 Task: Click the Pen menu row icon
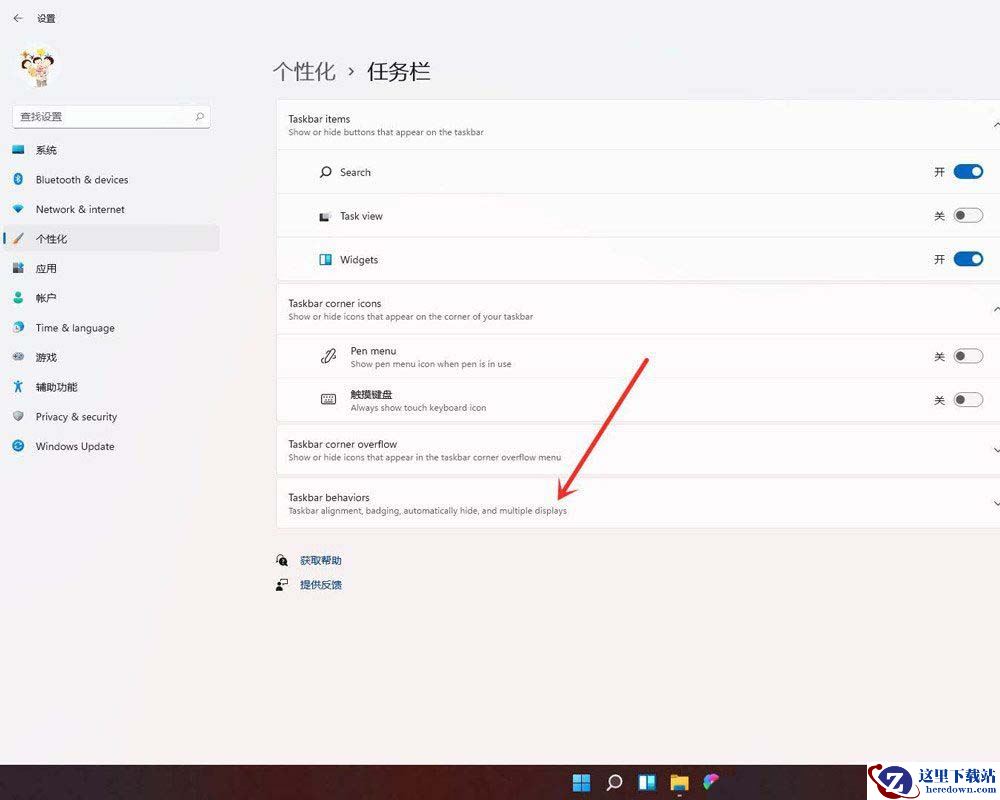pyautogui.click(x=328, y=356)
